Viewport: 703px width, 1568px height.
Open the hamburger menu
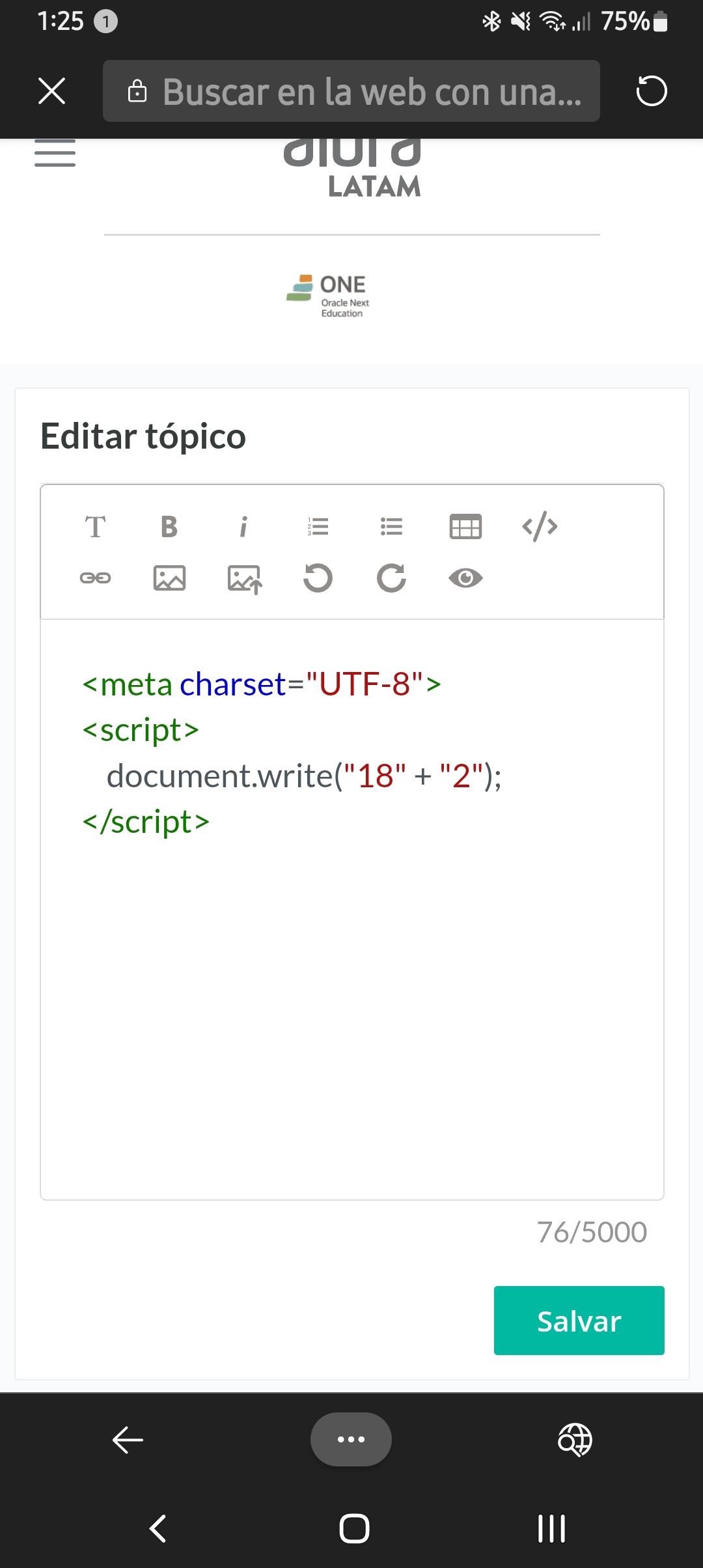pyautogui.click(x=55, y=153)
